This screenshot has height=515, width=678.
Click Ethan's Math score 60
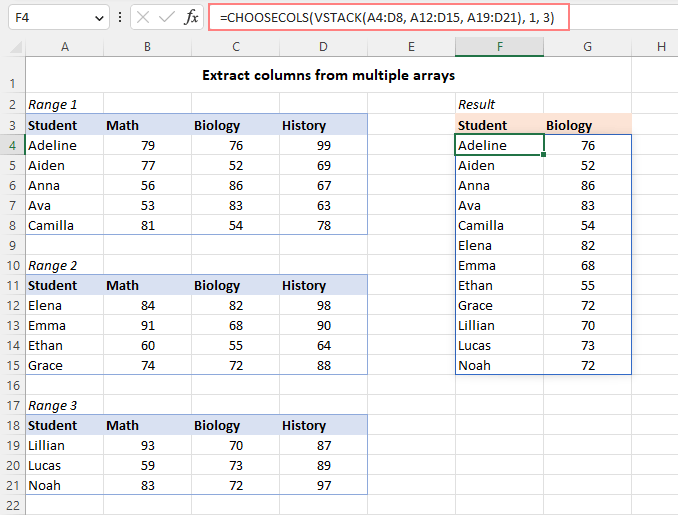[x=147, y=345]
